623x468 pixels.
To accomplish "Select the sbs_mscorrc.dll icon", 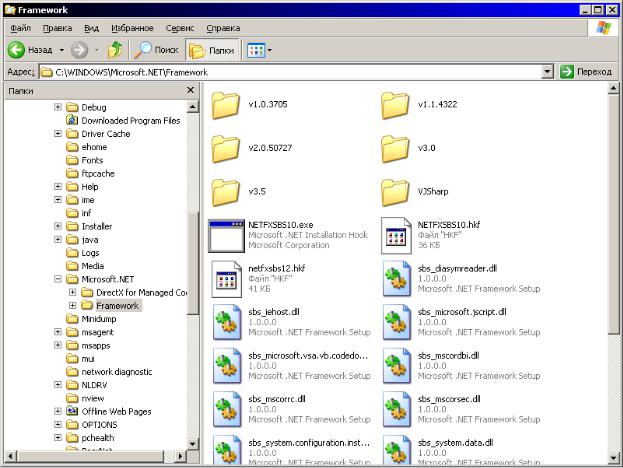I will (x=226, y=410).
